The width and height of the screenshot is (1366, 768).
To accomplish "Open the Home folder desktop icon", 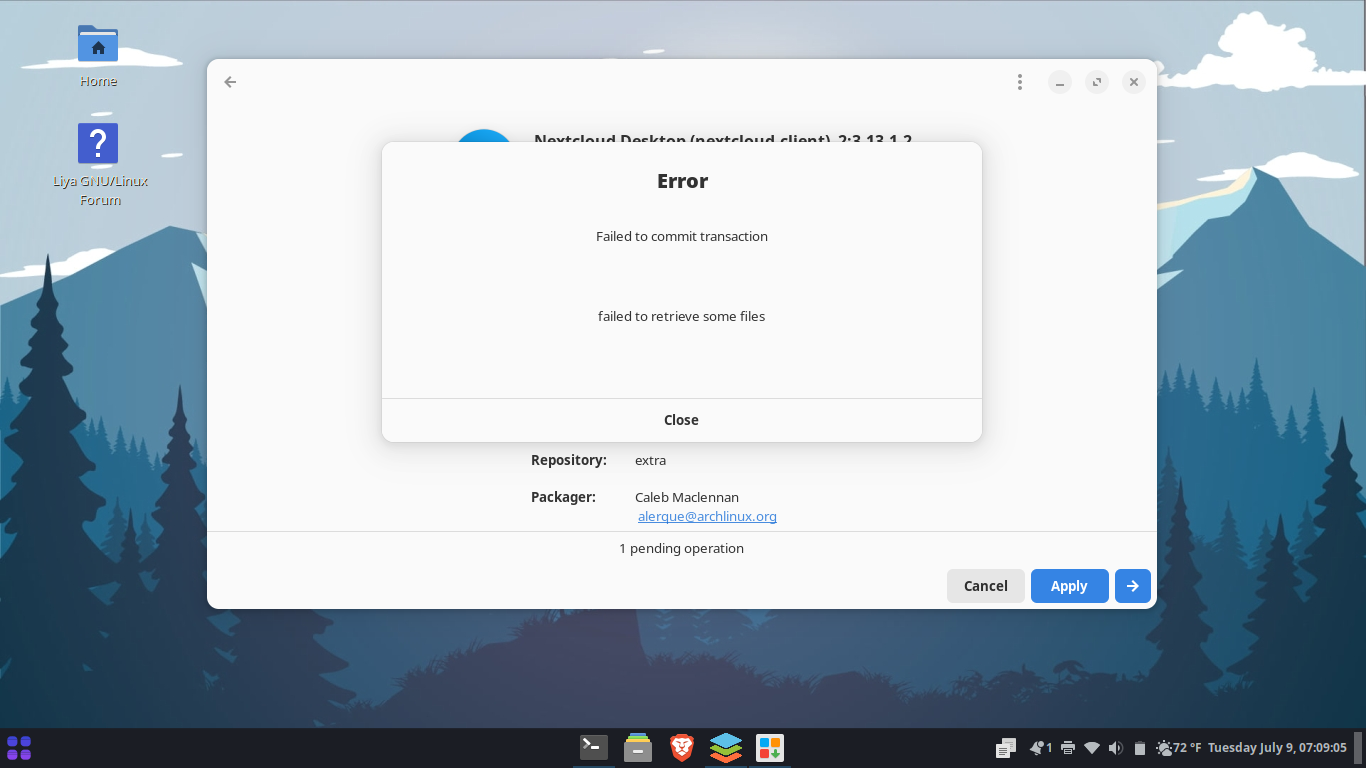I will 98,56.
